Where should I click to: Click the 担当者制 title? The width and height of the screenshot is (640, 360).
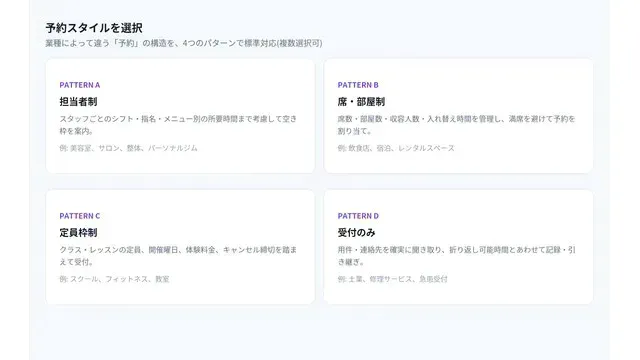[x=78, y=102]
